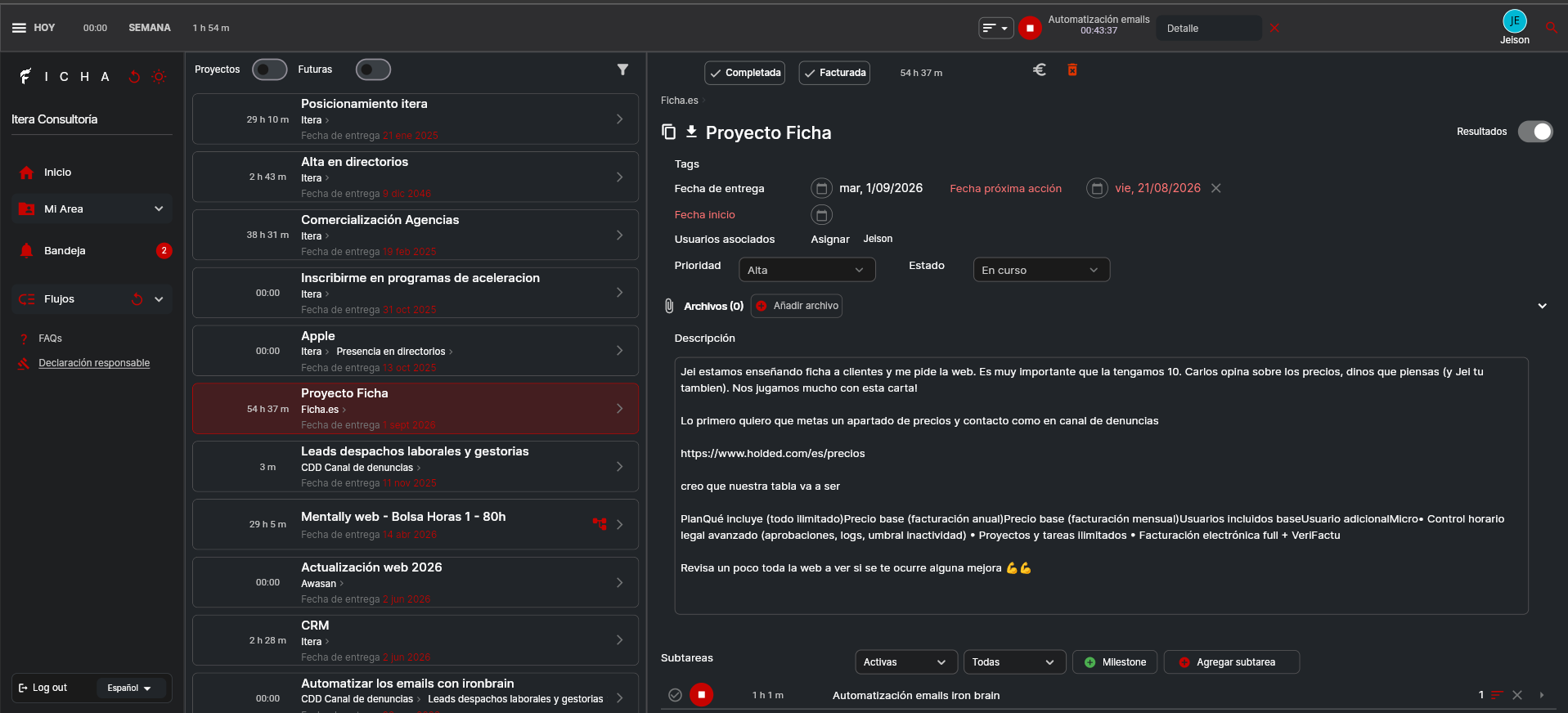Toggle the Completada checkbox button
The height and width of the screenshot is (713, 1568).
(x=744, y=73)
